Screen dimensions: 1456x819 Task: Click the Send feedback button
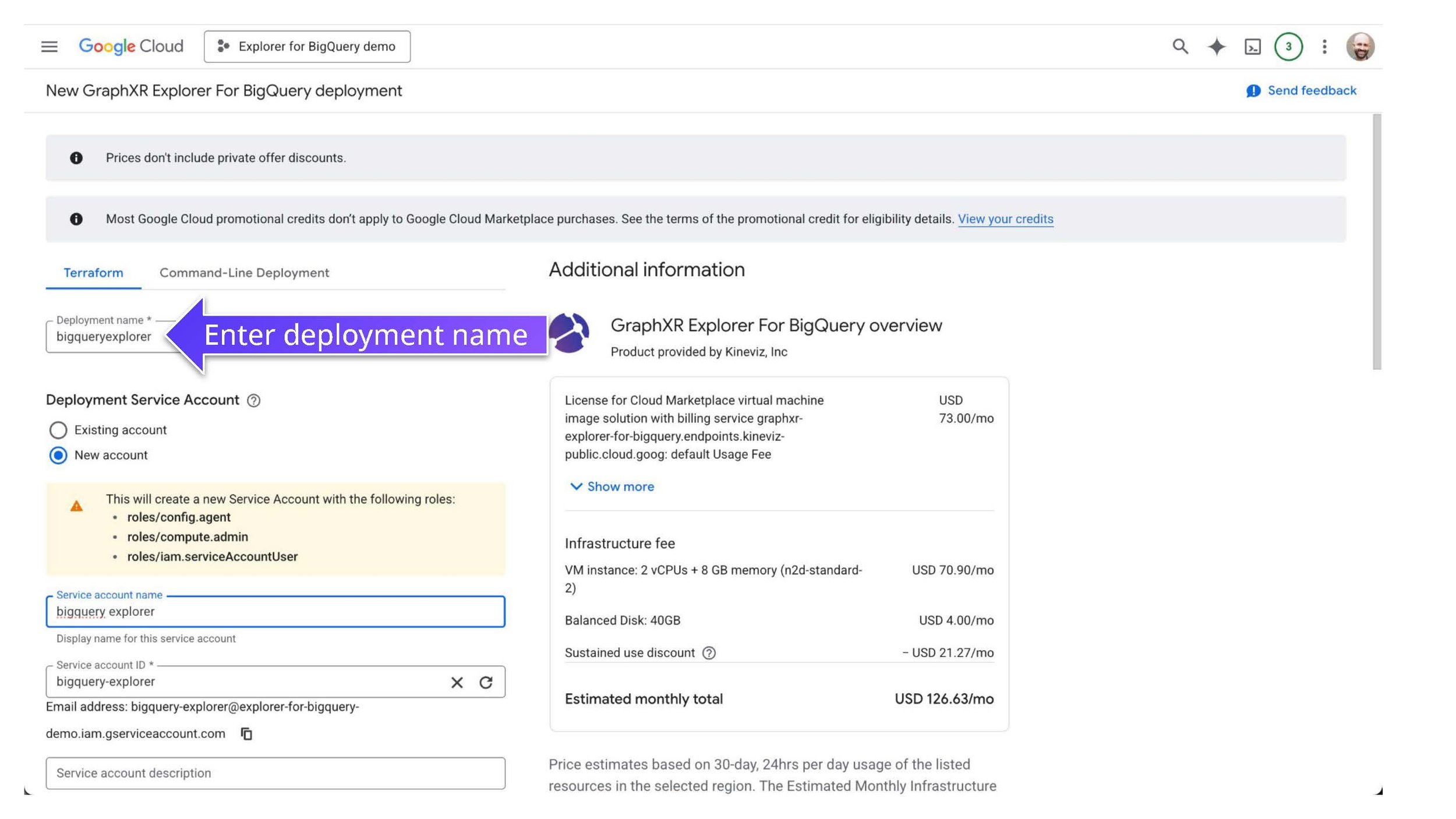[1301, 91]
